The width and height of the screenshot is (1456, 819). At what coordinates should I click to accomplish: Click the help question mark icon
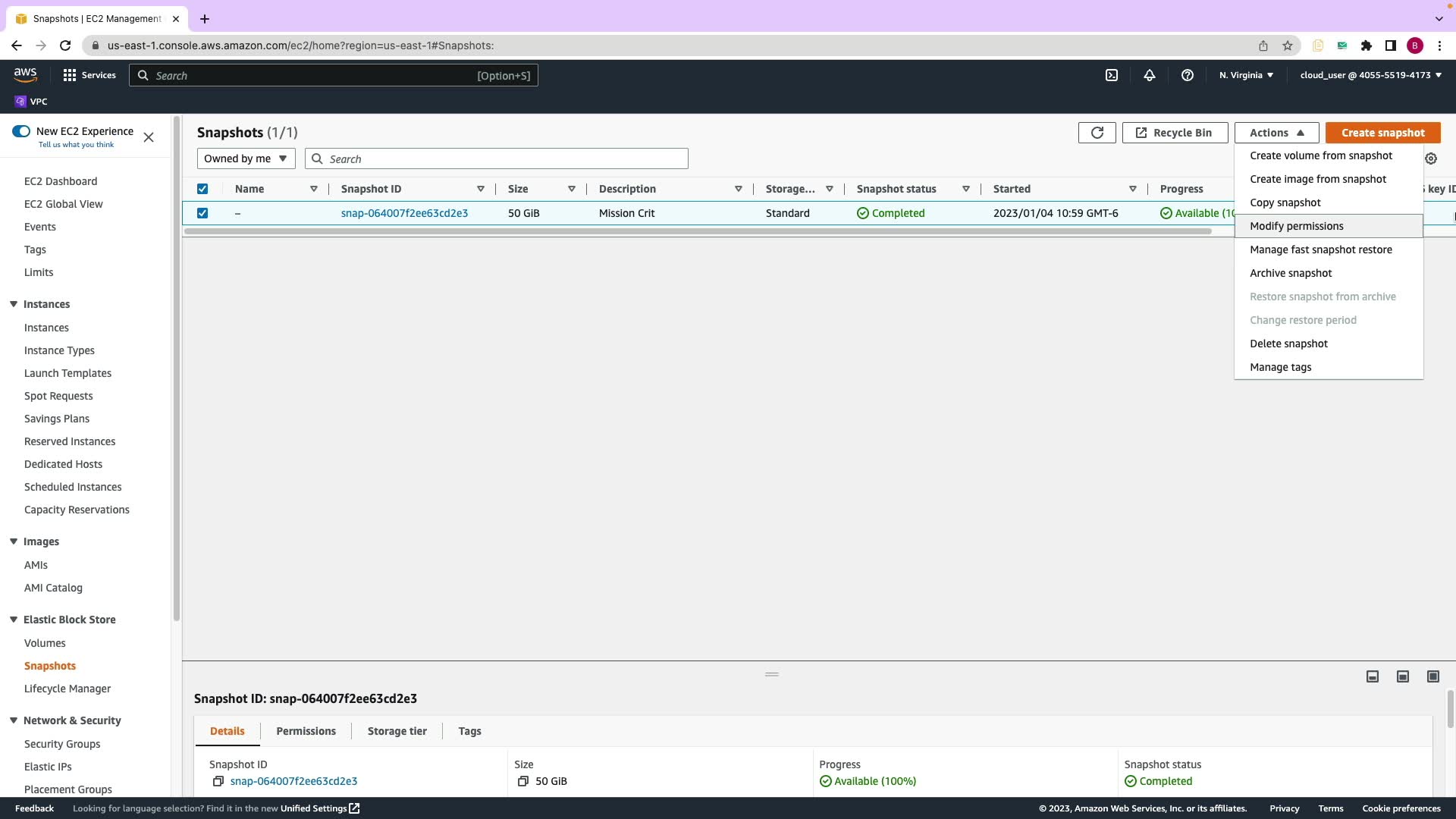coord(1188,75)
